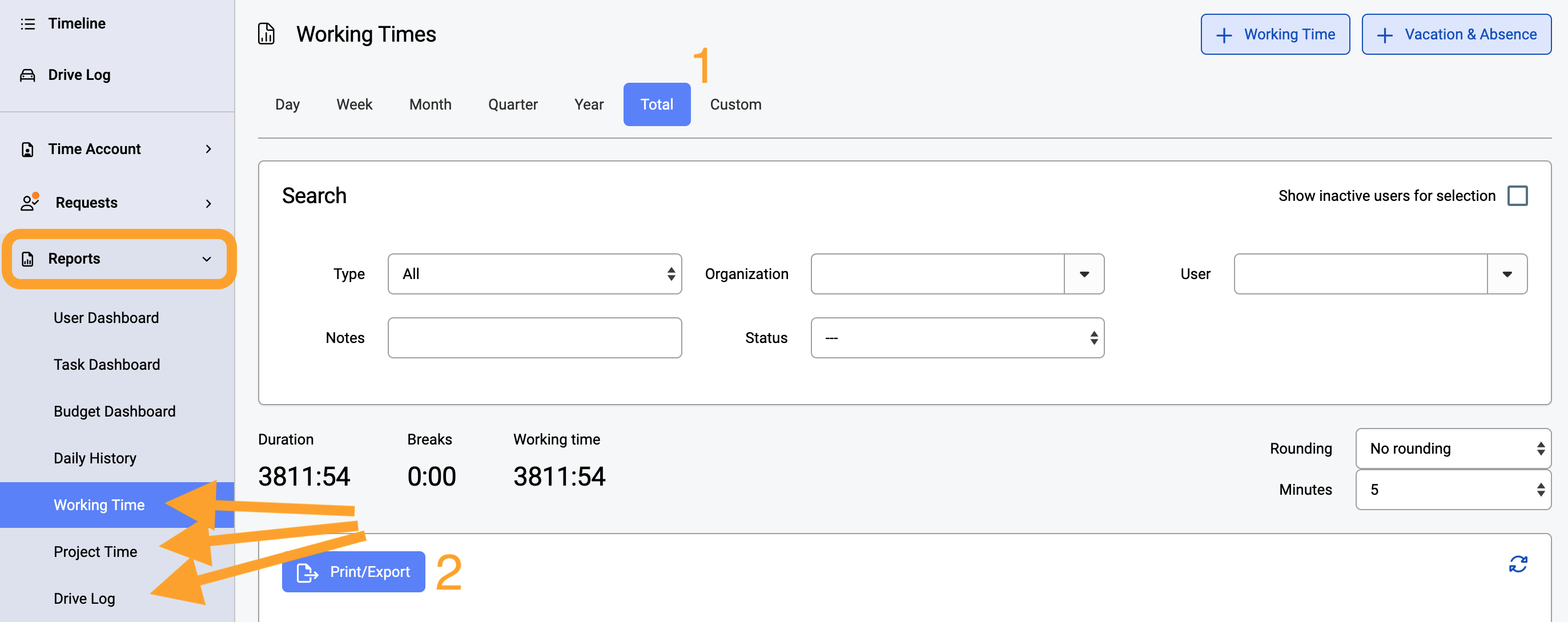This screenshot has width=1568, height=622.
Task: Click the plus icon on the Working Time button
Action: 1224,35
